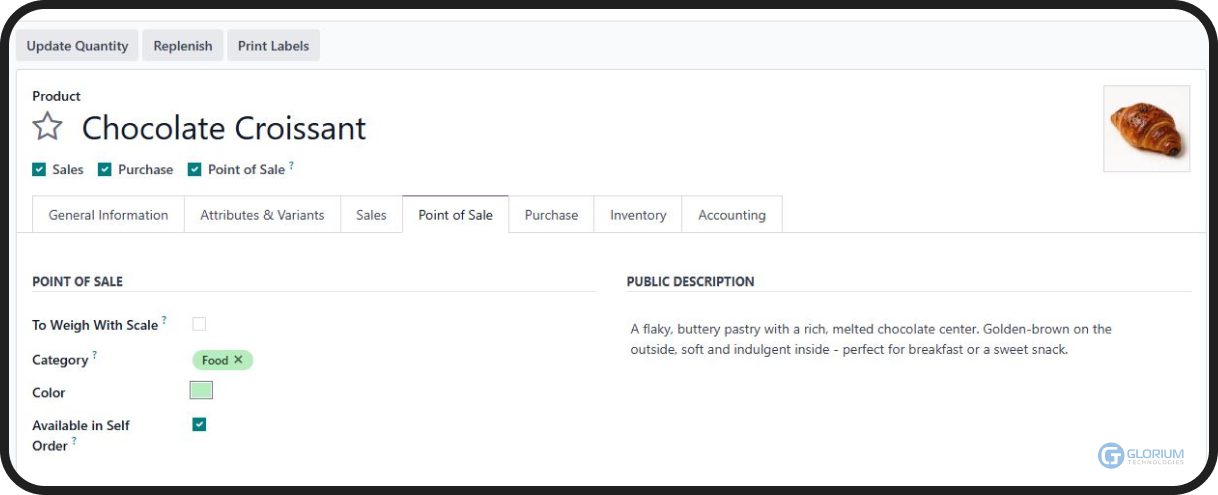Switch to the General Information tab
The width and height of the screenshot is (1218, 495).
tap(108, 215)
